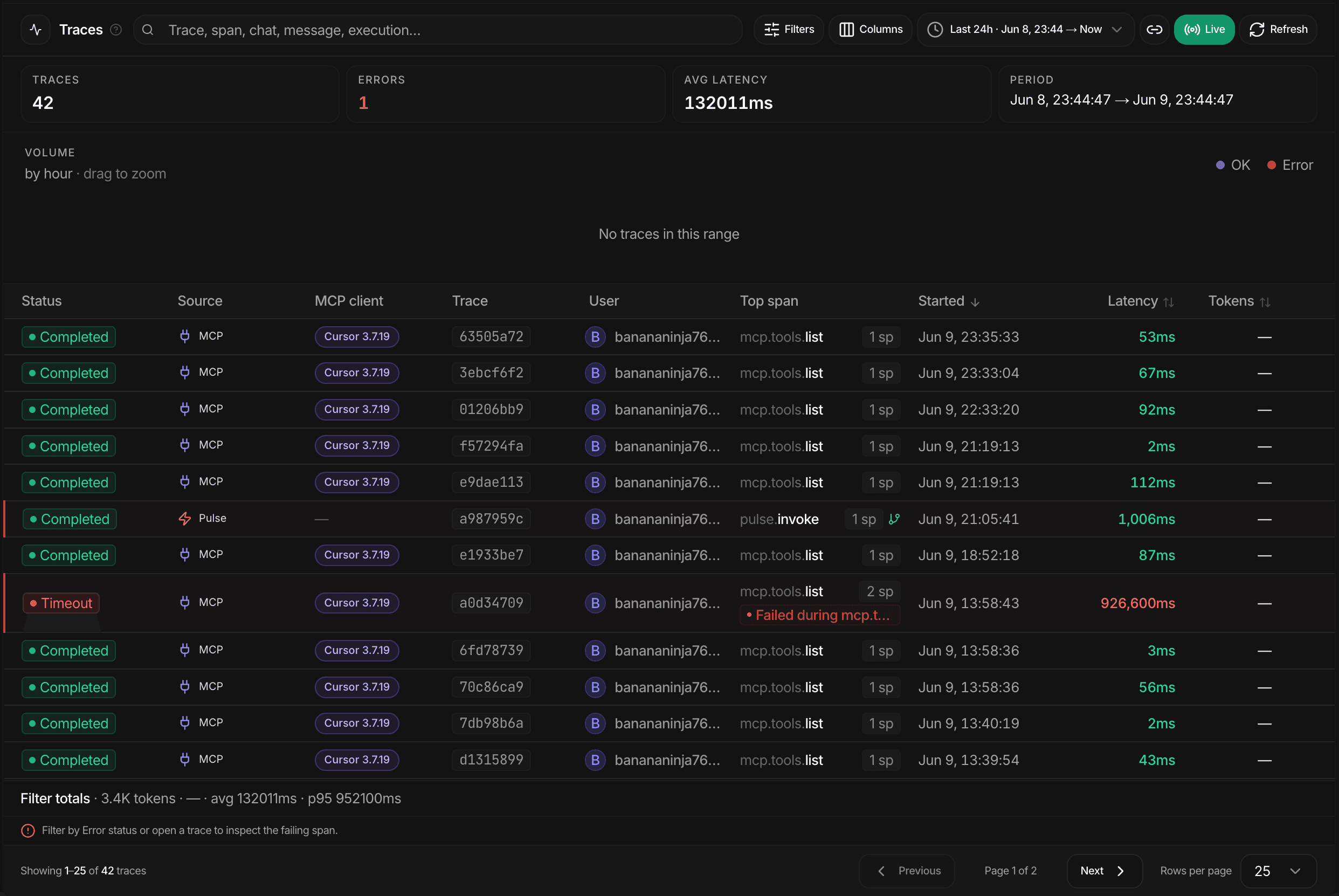This screenshot has width=1339, height=896.
Task: Click the Traces count card
Action: [180, 94]
